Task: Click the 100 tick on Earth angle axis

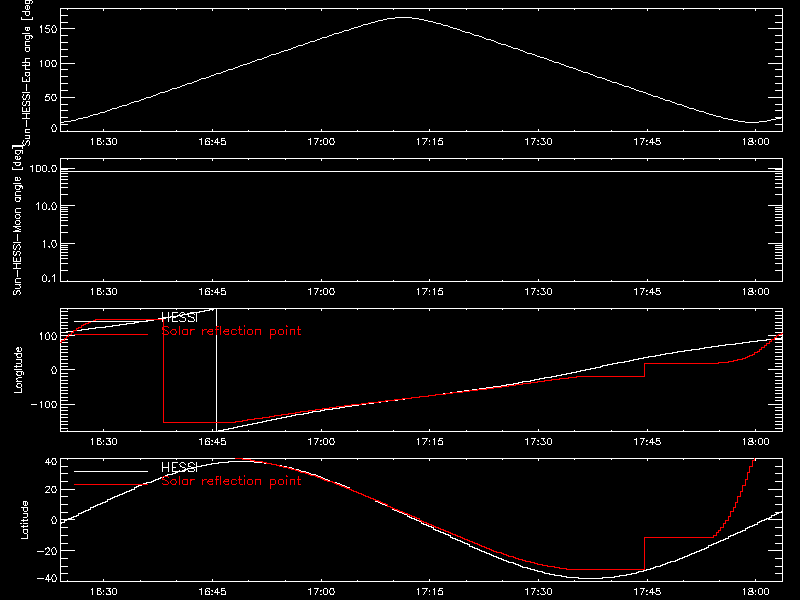Action: 50,63
